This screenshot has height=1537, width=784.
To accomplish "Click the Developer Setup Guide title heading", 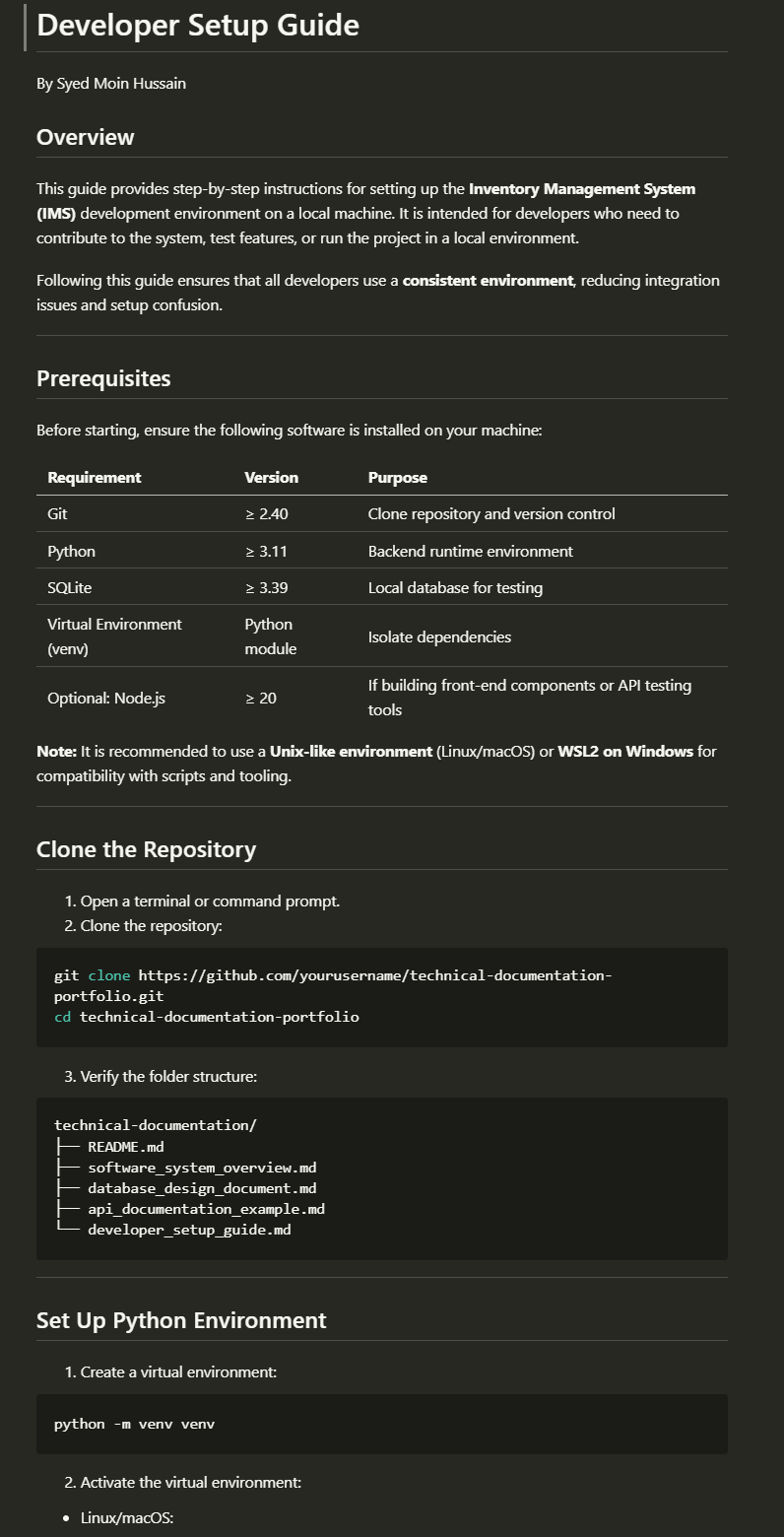I will pyautogui.click(x=198, y=25).
